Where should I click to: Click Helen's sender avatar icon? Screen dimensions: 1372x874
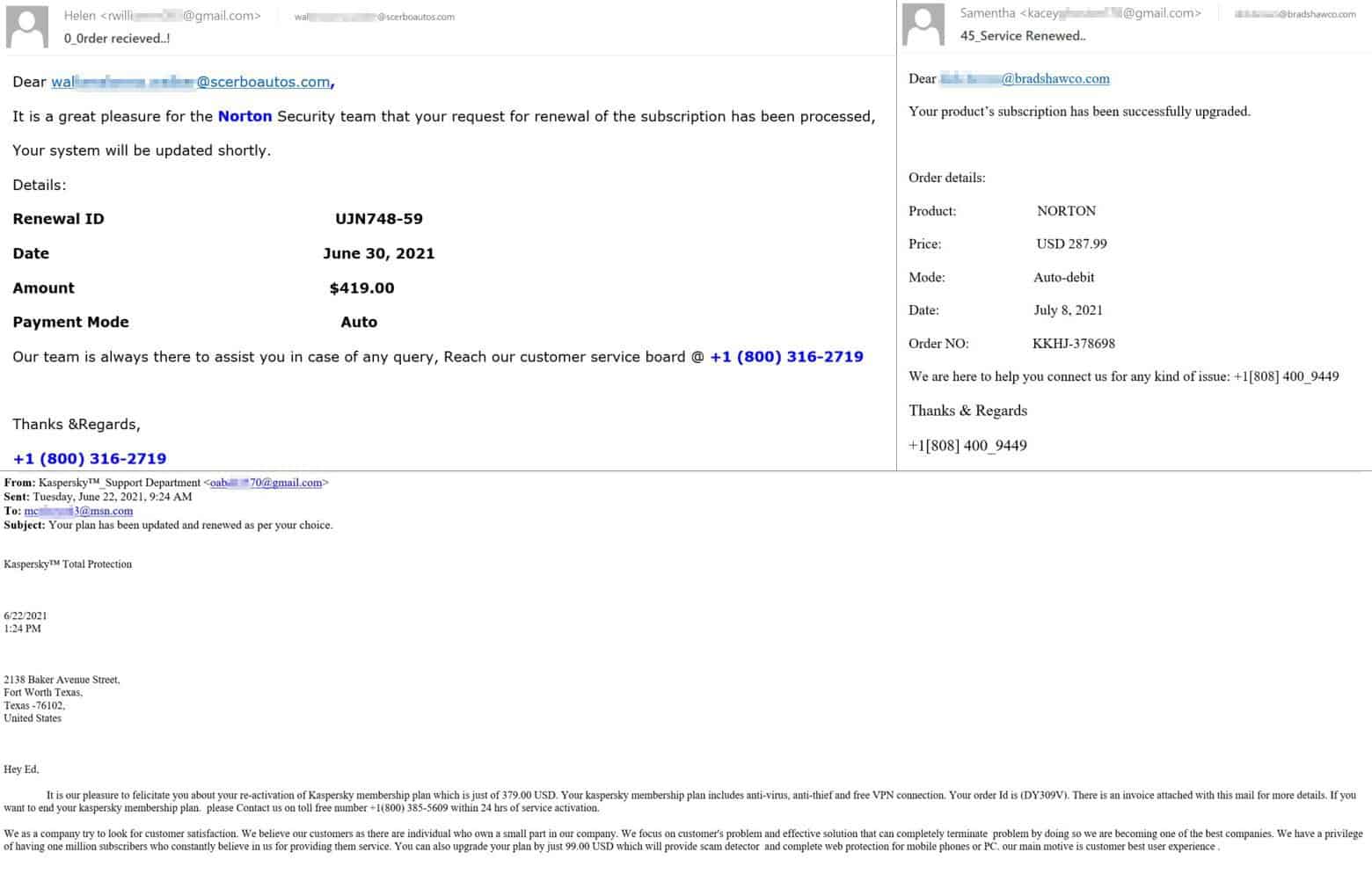[x=27, y=26]
